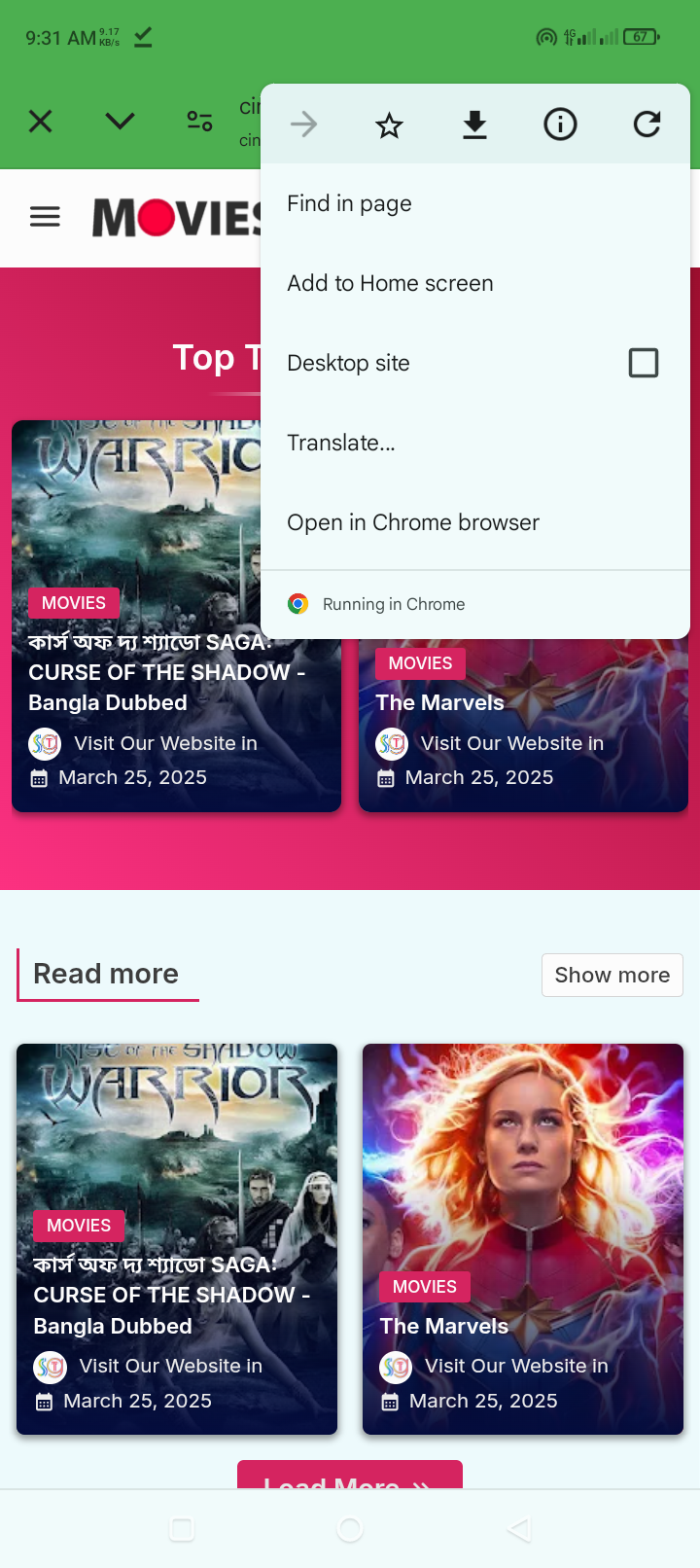Tap the MOVIES tag on the top Marvels card
The height and width of the screenshot is (1568, 700).
[420, 663]
